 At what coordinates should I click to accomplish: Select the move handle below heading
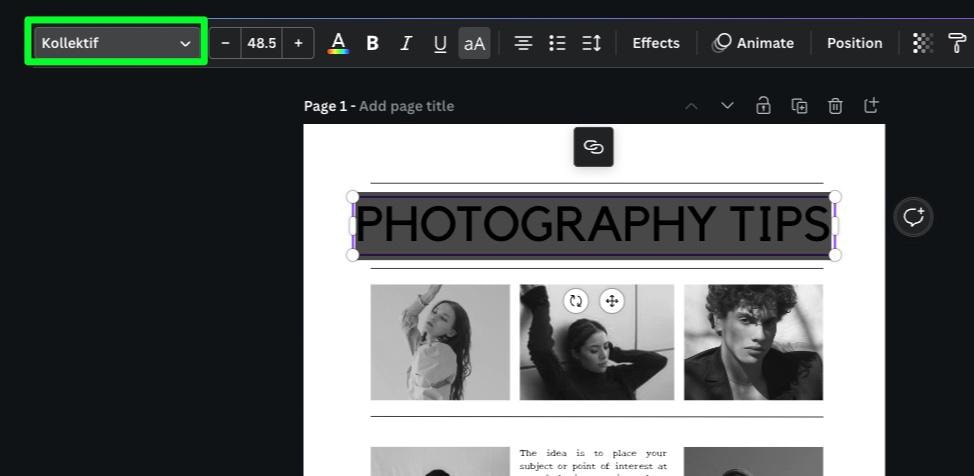point(612,301)
